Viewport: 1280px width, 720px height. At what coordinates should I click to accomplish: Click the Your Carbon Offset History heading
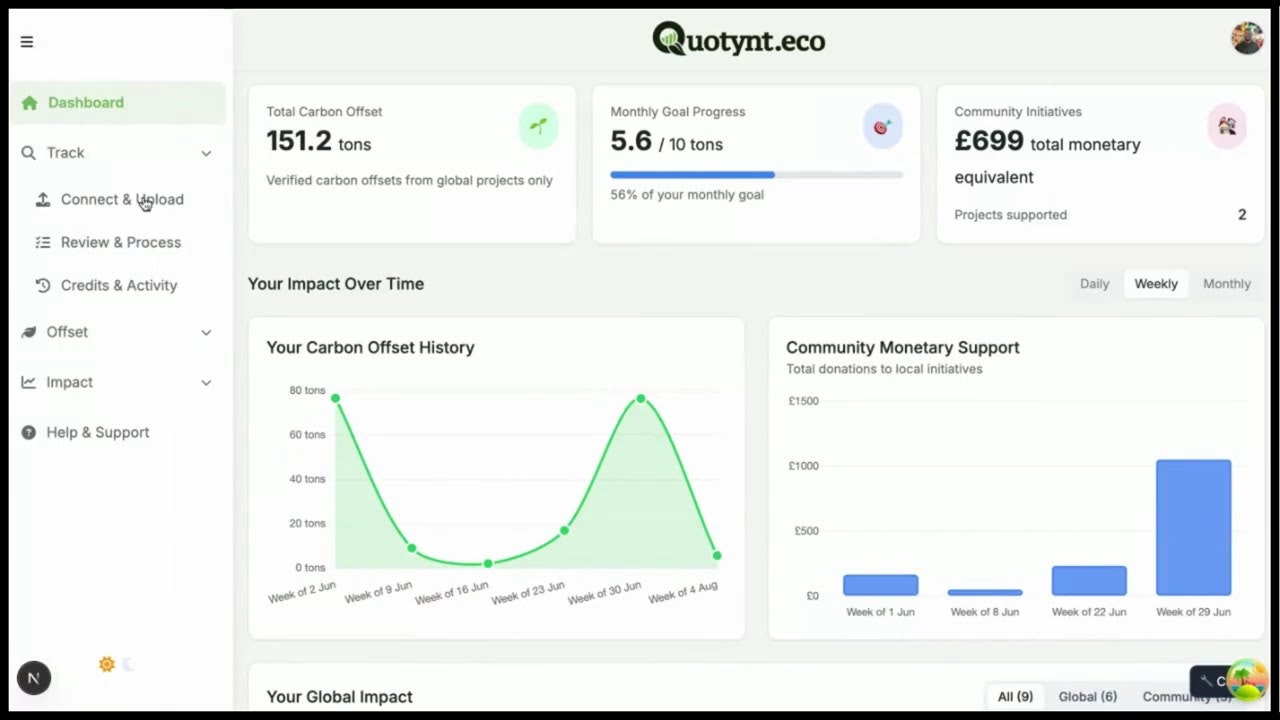point(370,348)
